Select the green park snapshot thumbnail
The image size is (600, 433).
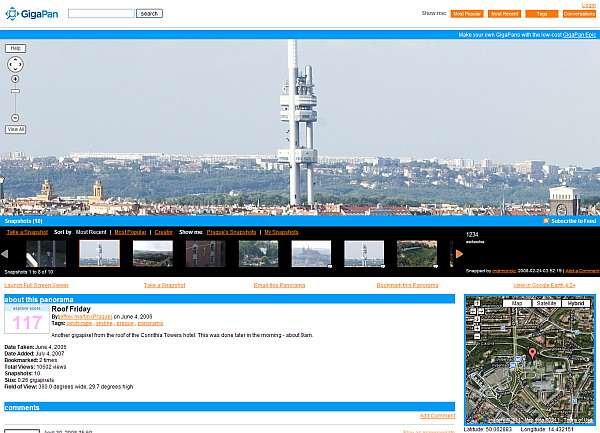[x=417, y=254]
